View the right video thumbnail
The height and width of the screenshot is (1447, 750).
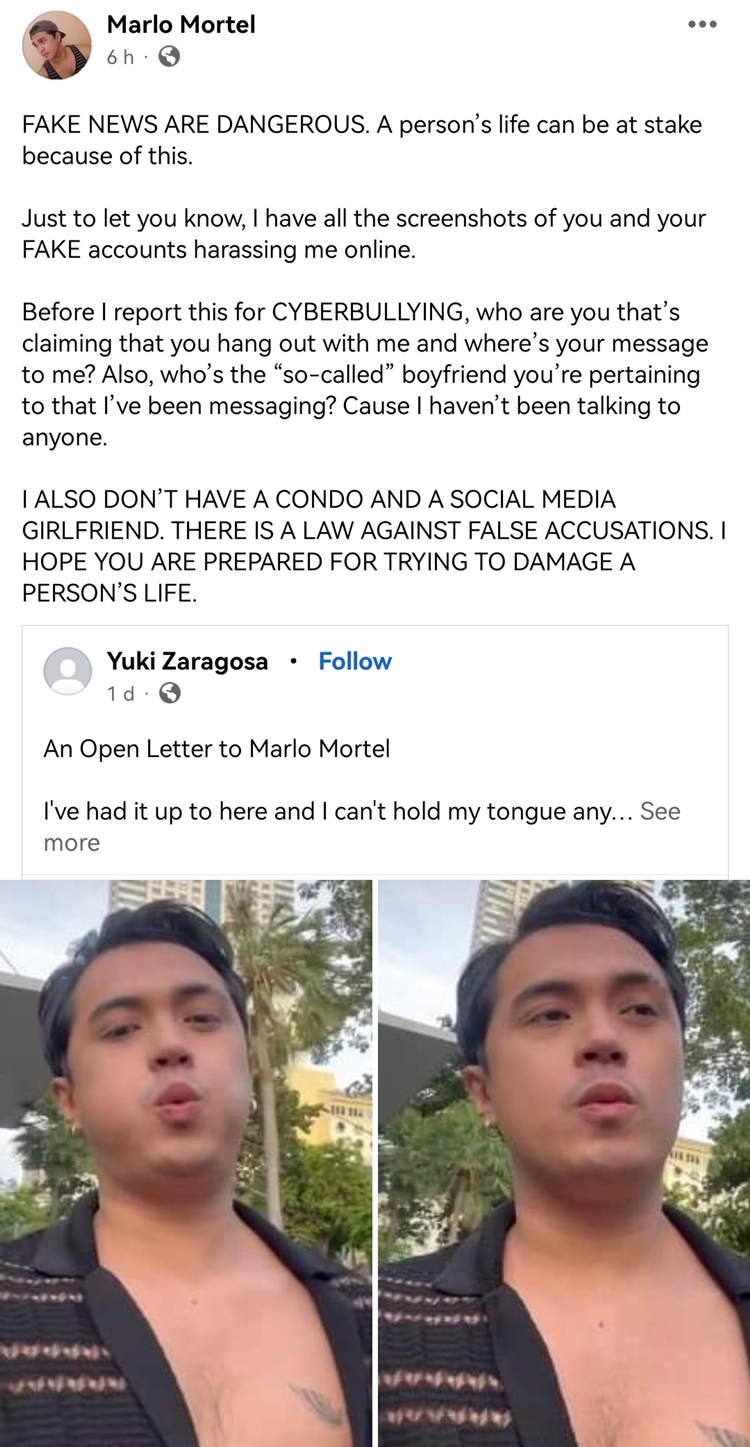[562, 1160]
